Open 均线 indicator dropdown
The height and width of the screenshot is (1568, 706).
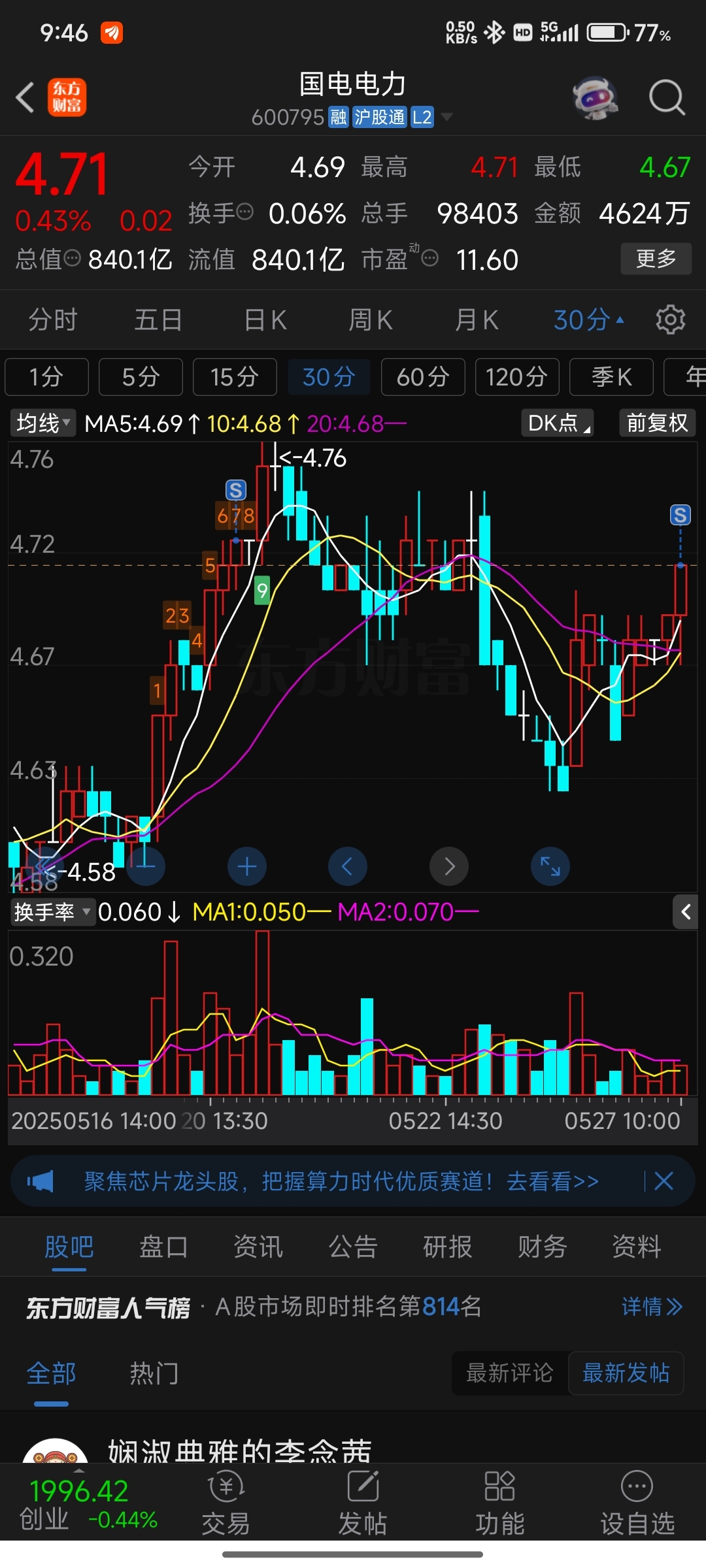pos(43,423)
